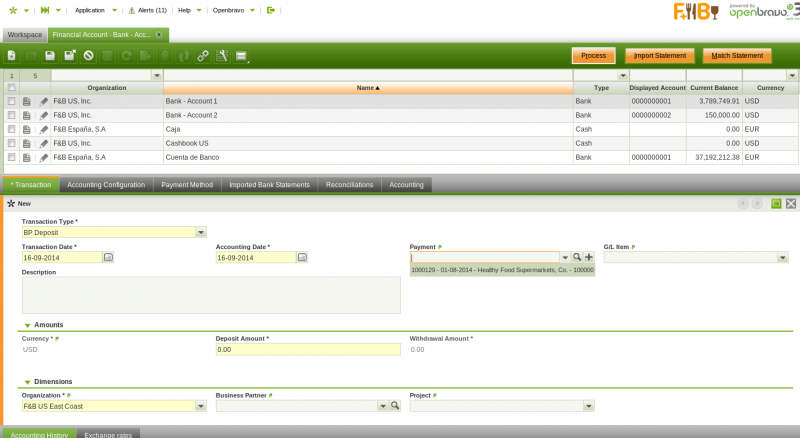
Task: Open the Business Partner dropdown arrow
Action: (383, 406)
